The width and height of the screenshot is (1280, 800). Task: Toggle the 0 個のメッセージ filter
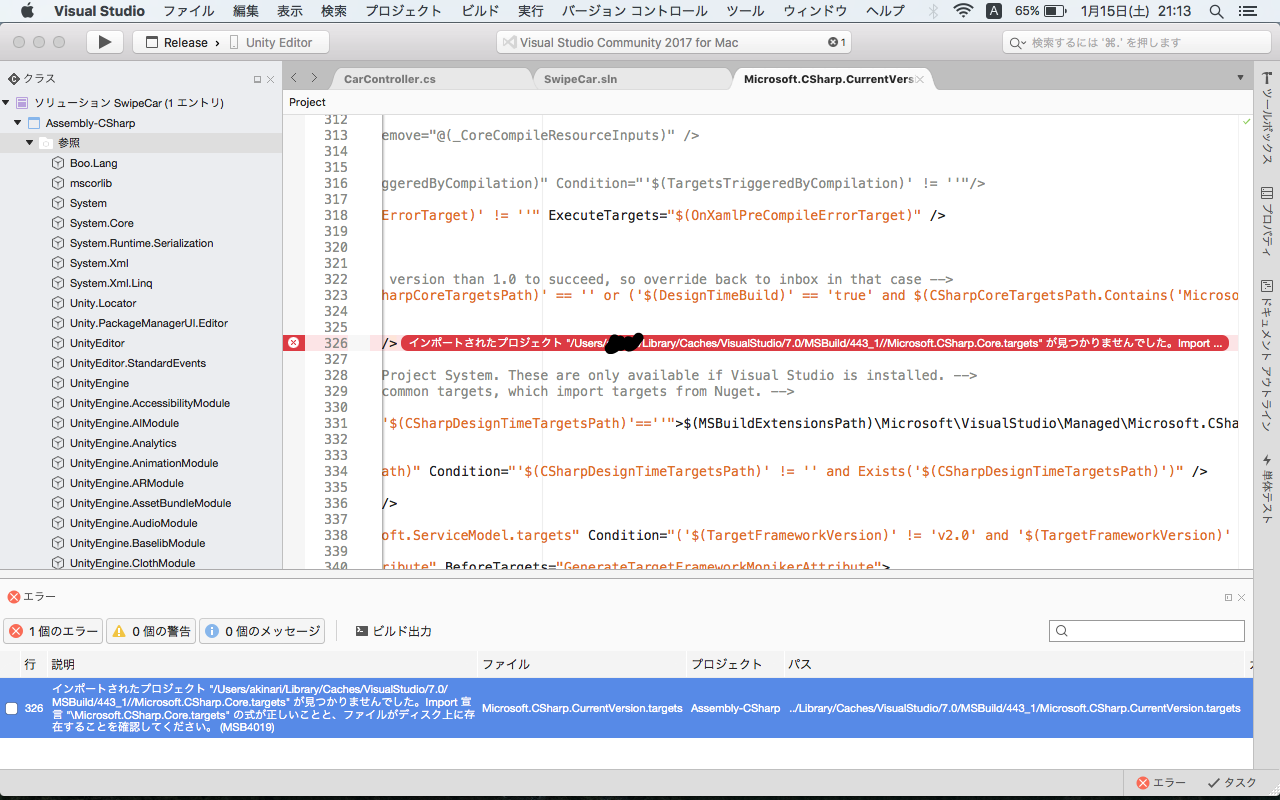click(262, 631)
